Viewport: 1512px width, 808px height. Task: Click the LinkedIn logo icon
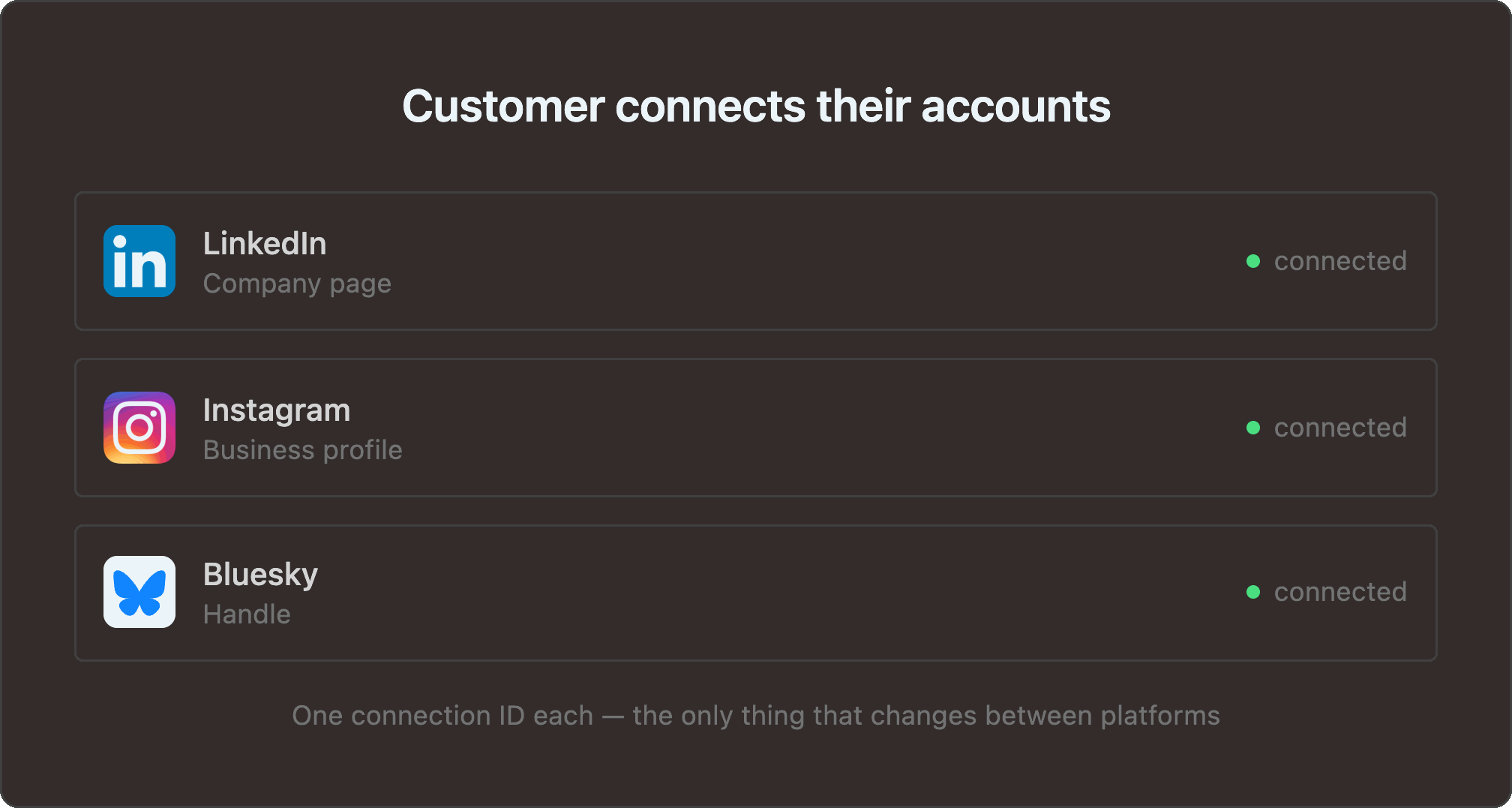coord(139,261)
